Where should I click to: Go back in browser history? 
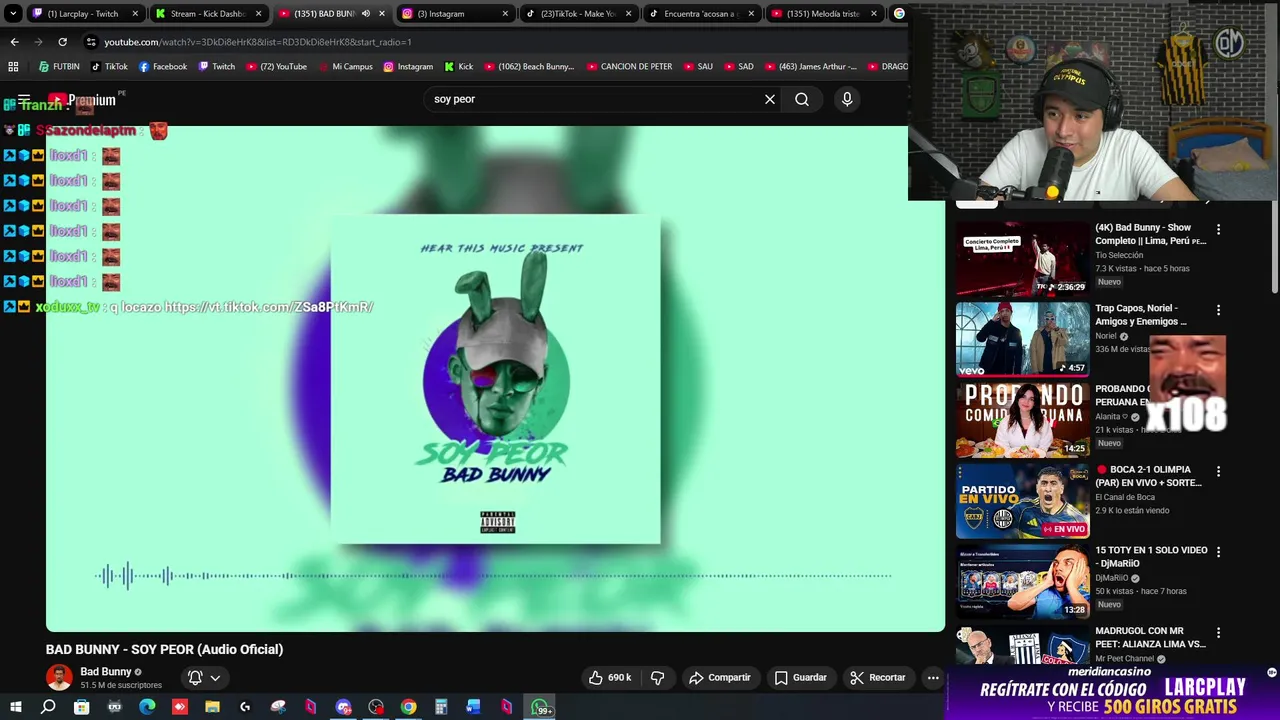click(14, 41)
